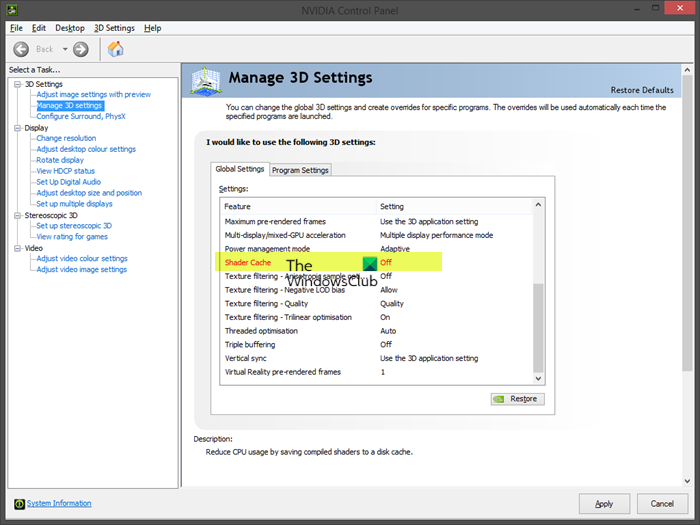This screenshot has width=700, height=525.
Task: Collapse the Display tree node
Action: coord(17,128)
